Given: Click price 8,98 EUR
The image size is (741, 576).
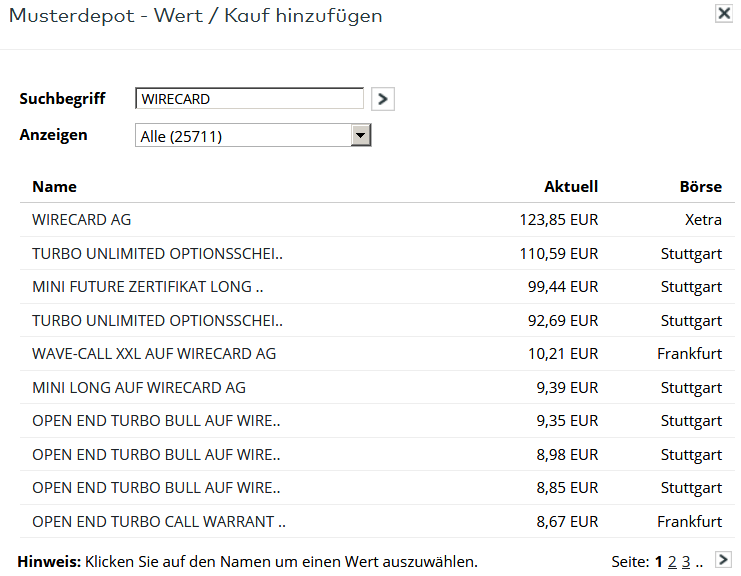Looking at the screenshot, I should pos(567,455).
